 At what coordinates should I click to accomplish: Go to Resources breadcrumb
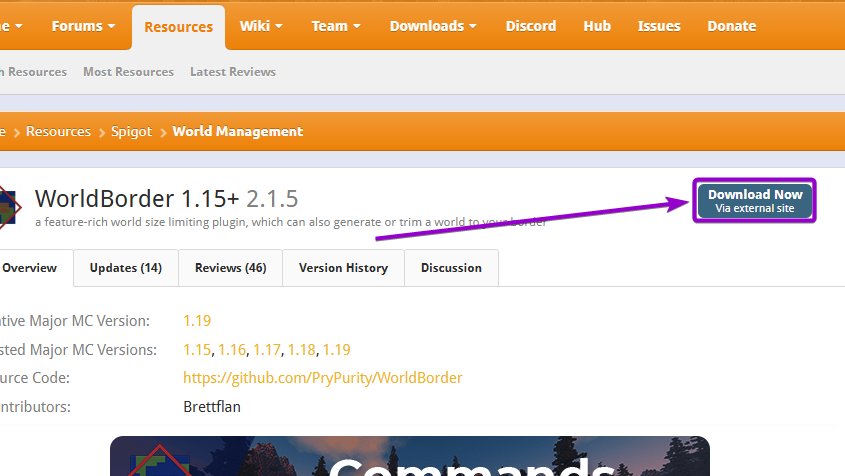[x=58, y=132]
